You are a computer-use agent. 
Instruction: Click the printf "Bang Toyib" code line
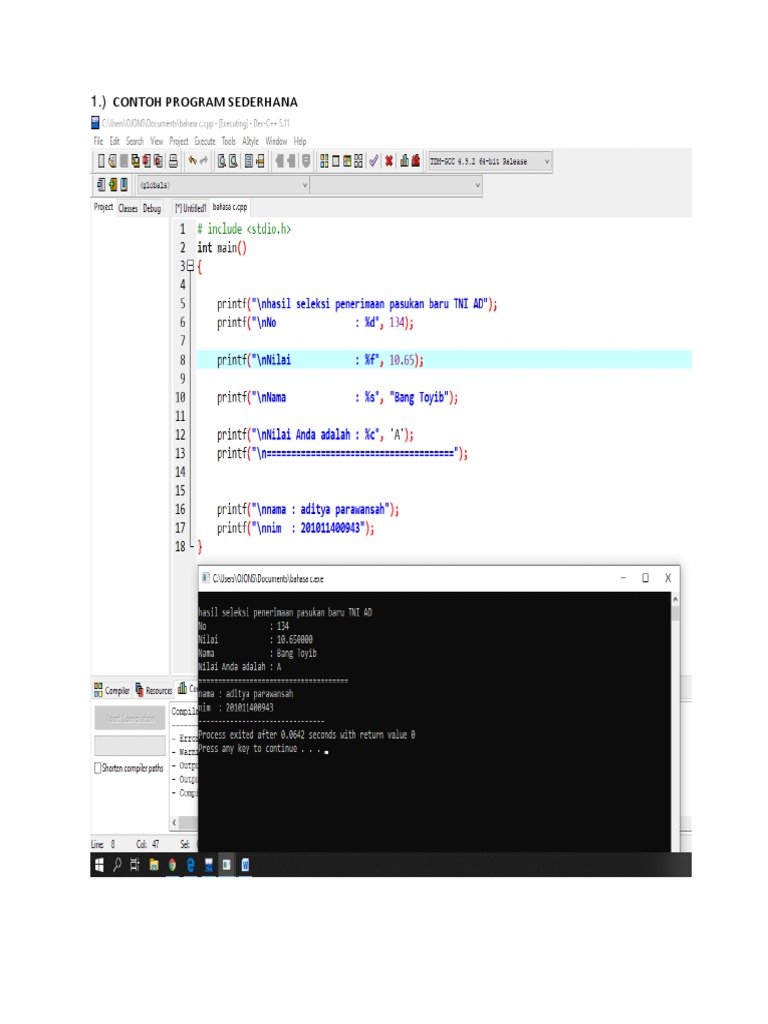(338, 397)
